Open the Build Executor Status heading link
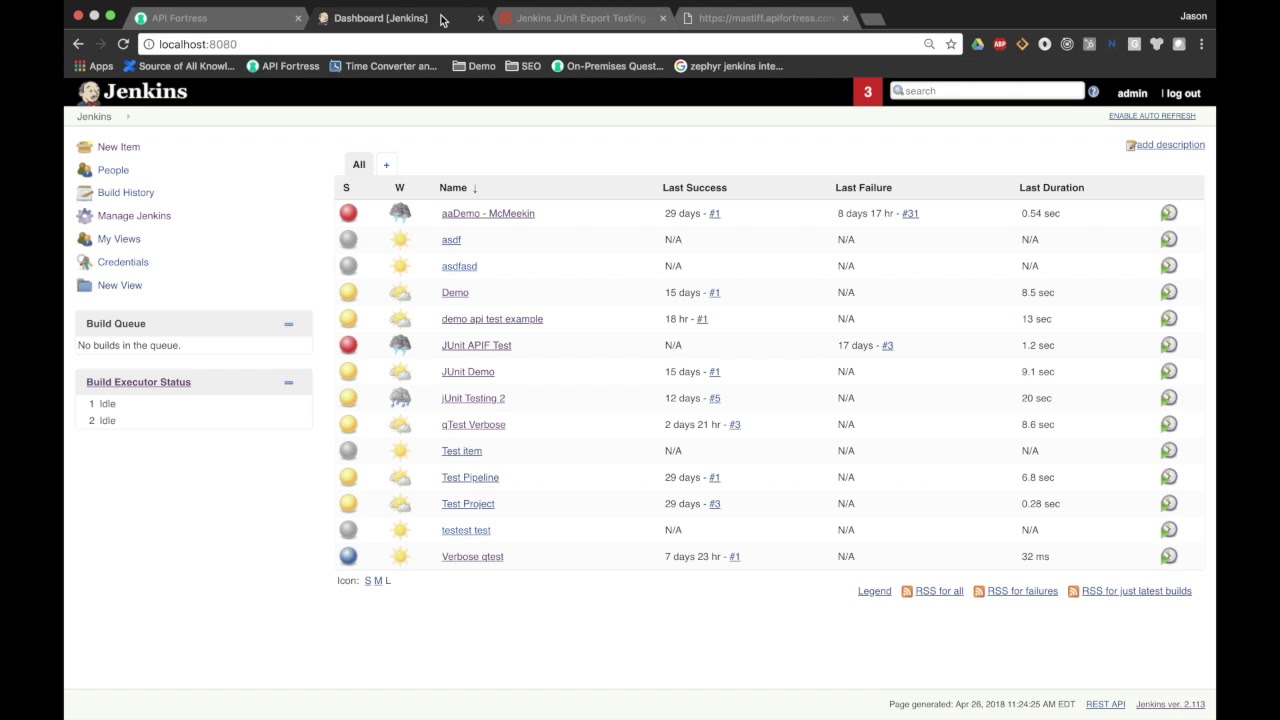Image resolution: width=1280 pixels, height=720 pixels. (x=138, y=382)
